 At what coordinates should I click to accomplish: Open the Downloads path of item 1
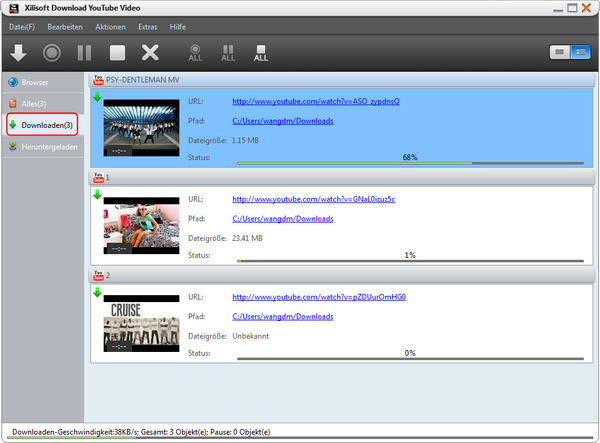click(283, 219)
